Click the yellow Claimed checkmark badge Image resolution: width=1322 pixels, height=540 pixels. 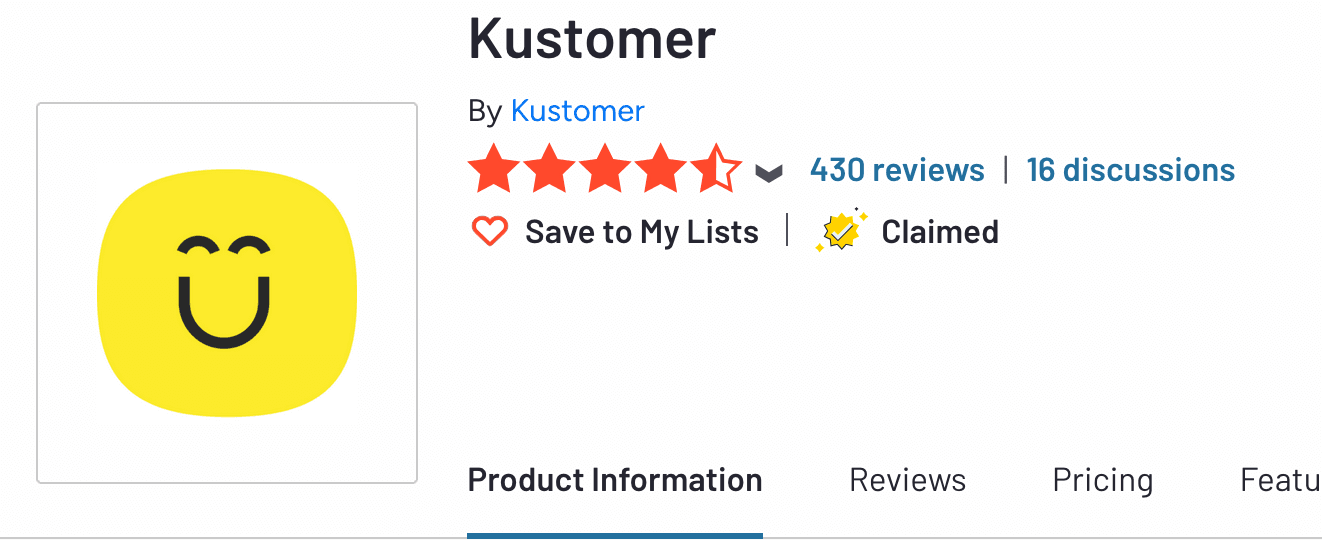pyautogui.click(x=840, y=232)
